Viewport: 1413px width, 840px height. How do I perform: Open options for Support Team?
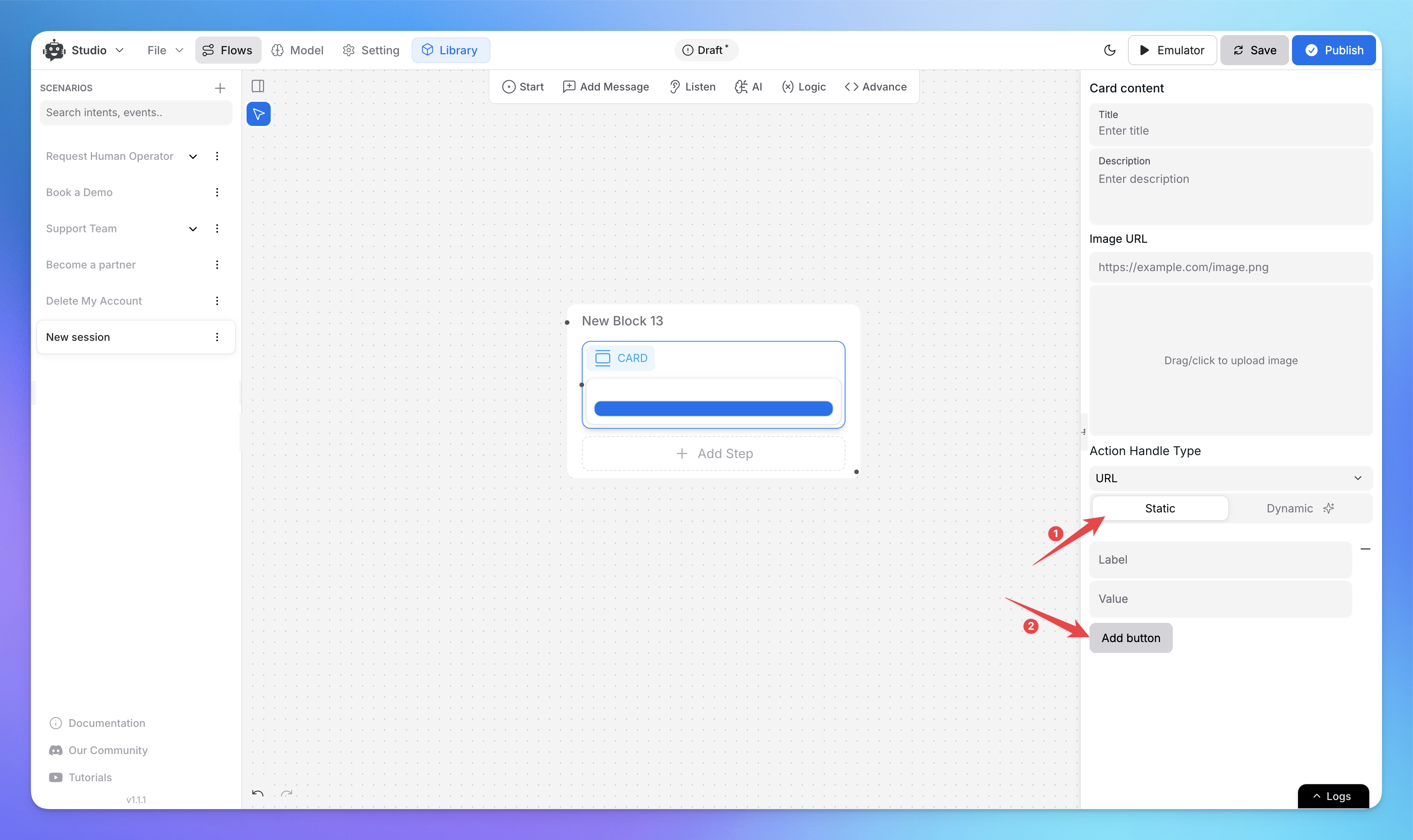coord(217,229)
